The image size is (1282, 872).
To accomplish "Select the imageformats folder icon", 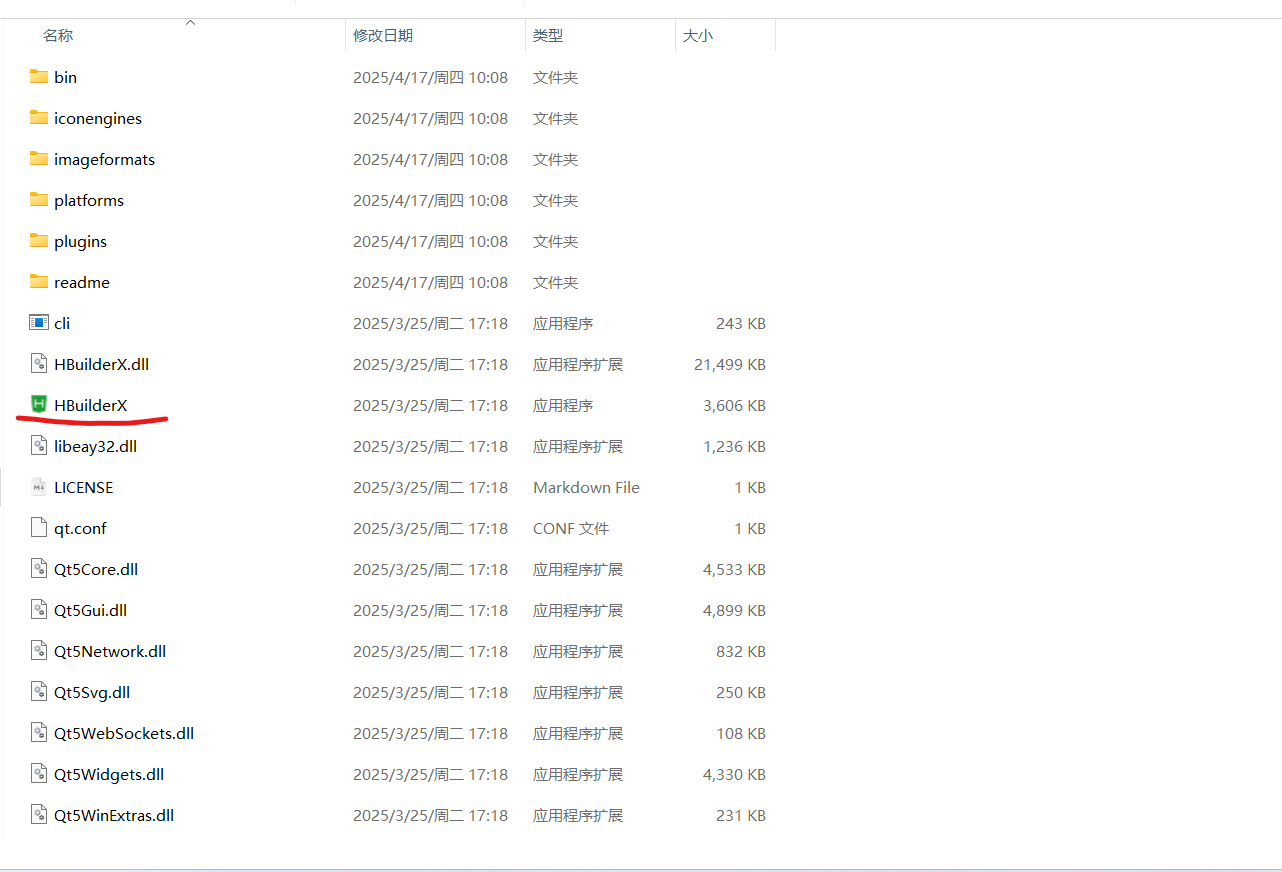I will [x=39, y=159].
